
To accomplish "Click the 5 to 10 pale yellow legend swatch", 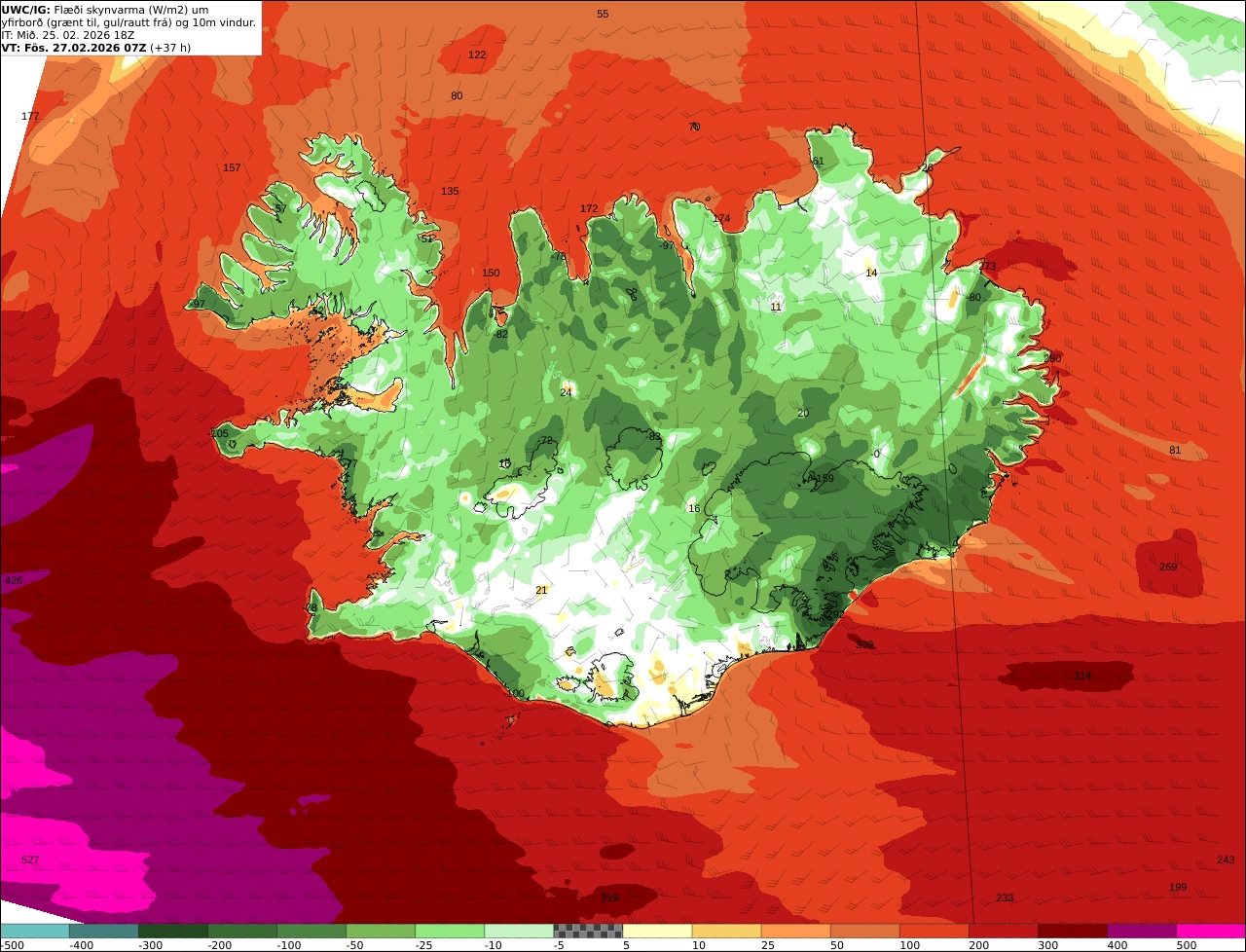I will click(657, 931).
